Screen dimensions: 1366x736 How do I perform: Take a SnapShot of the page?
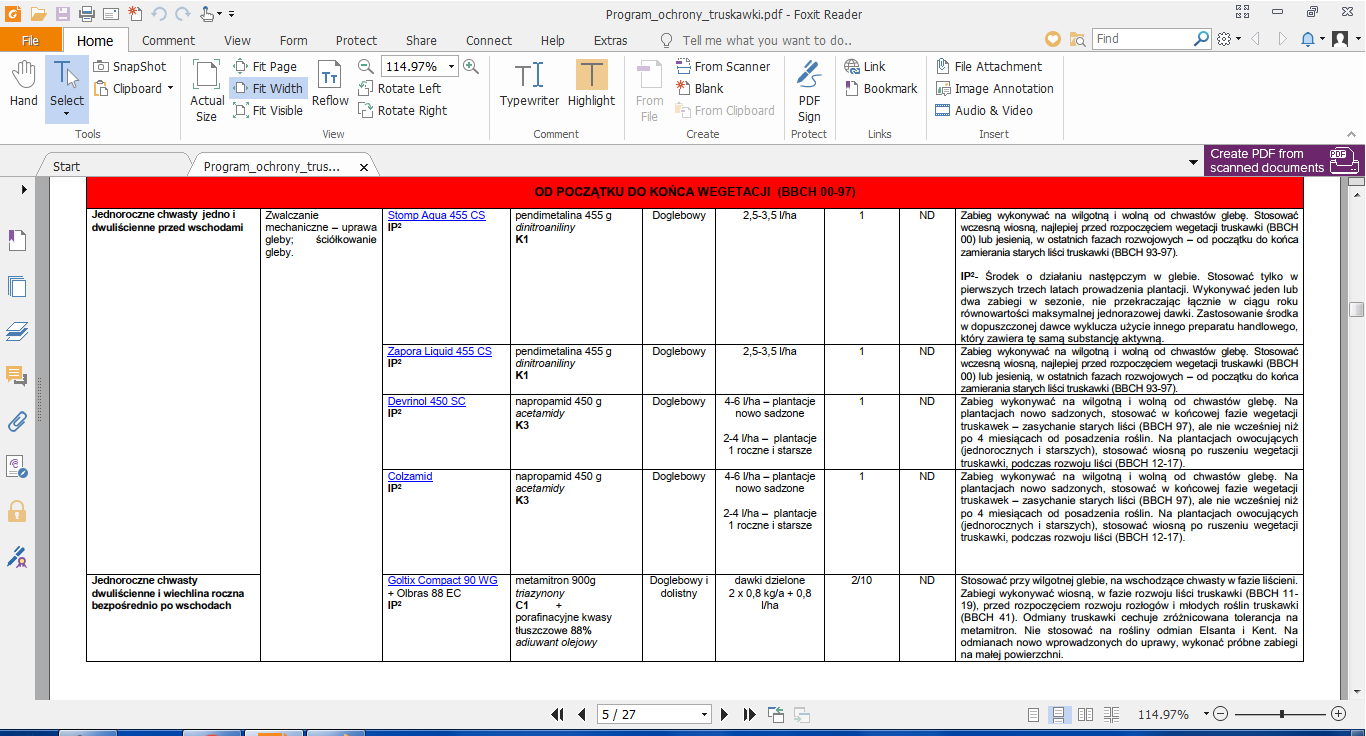(130, 66)
